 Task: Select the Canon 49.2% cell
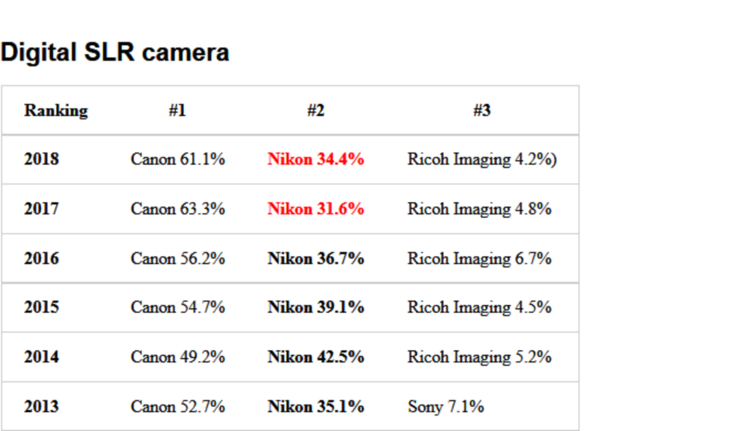click(178, 357)
